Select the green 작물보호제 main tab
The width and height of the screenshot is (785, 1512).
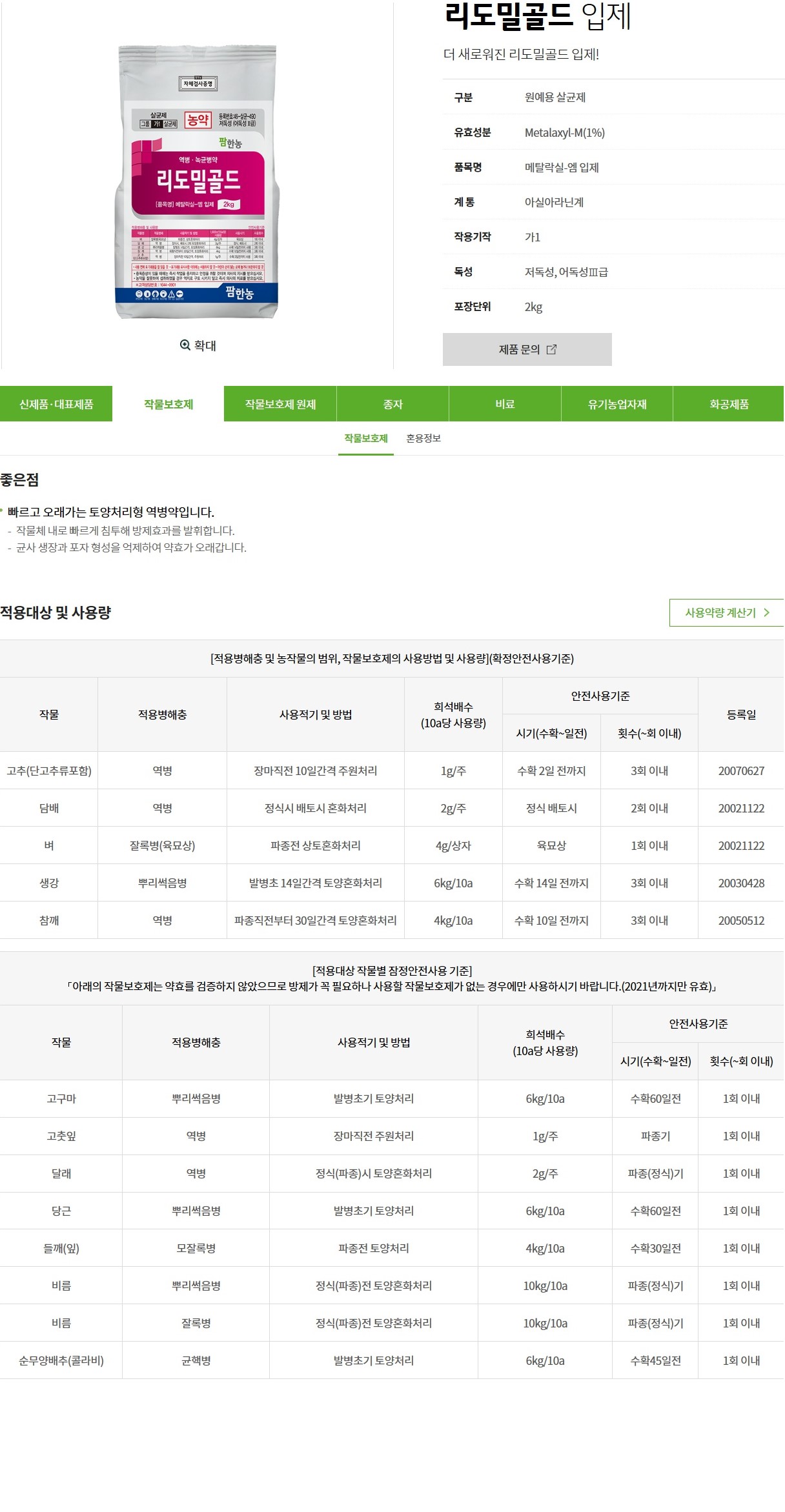[168, 404]
